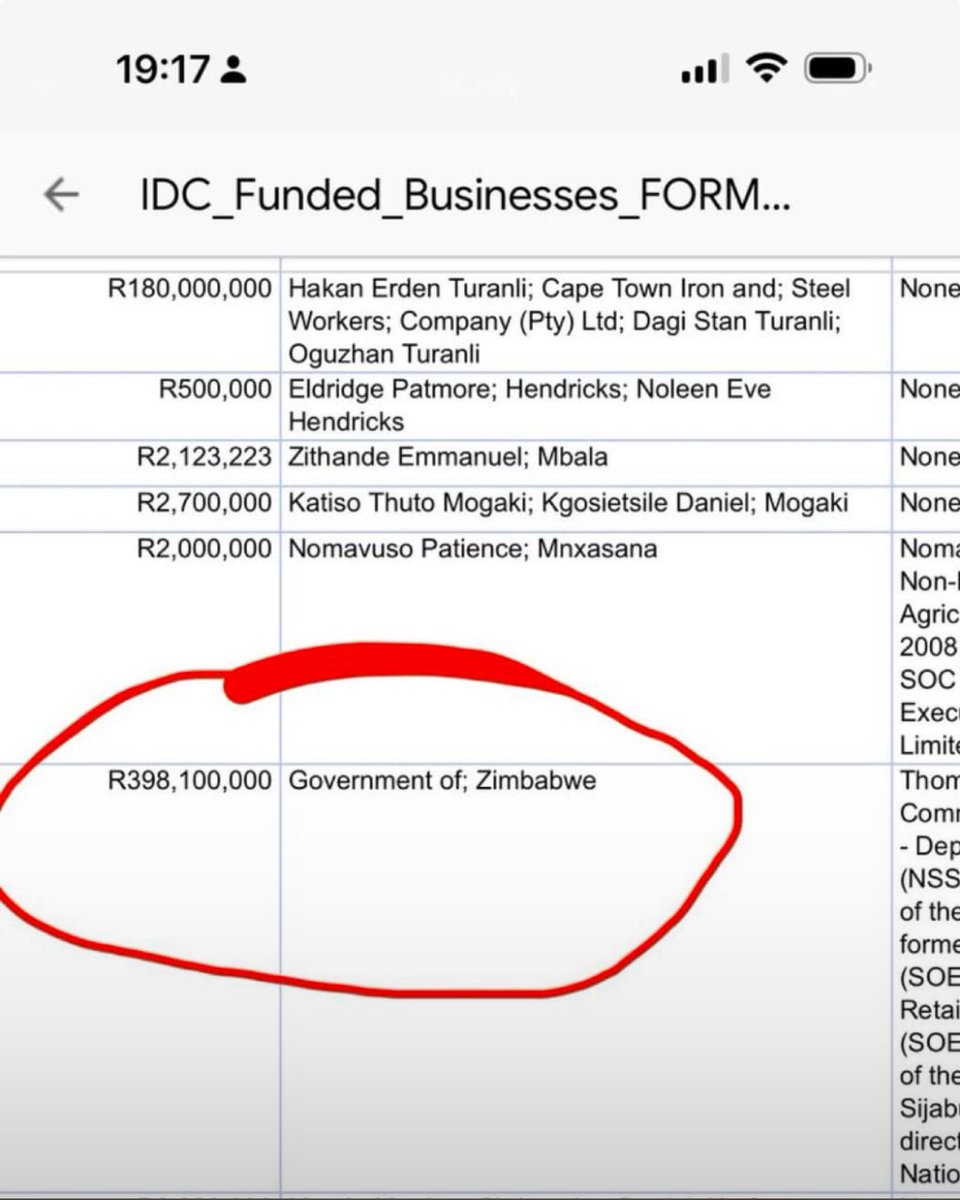Select the None cell in Mbala row

(x=926, y=462)
